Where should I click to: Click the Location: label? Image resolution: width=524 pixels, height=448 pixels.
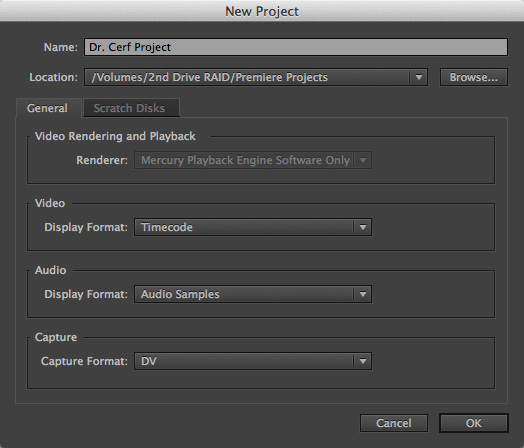click(x=53, y=77)
